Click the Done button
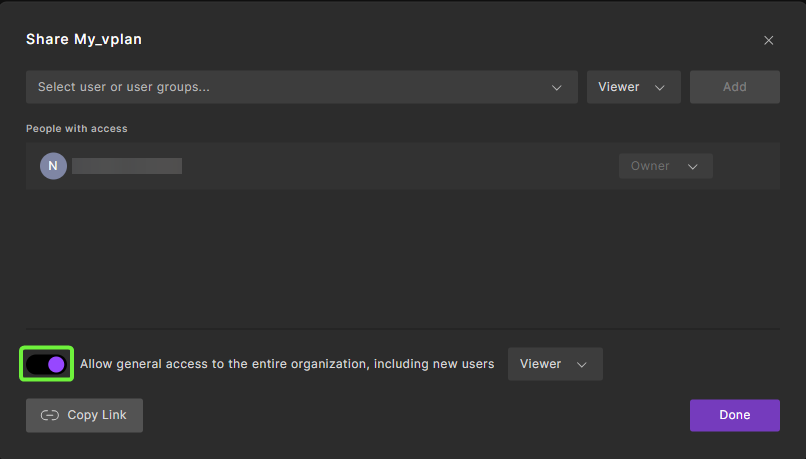The height and width of the screenshot is (459, 806). tap(734, 415)
